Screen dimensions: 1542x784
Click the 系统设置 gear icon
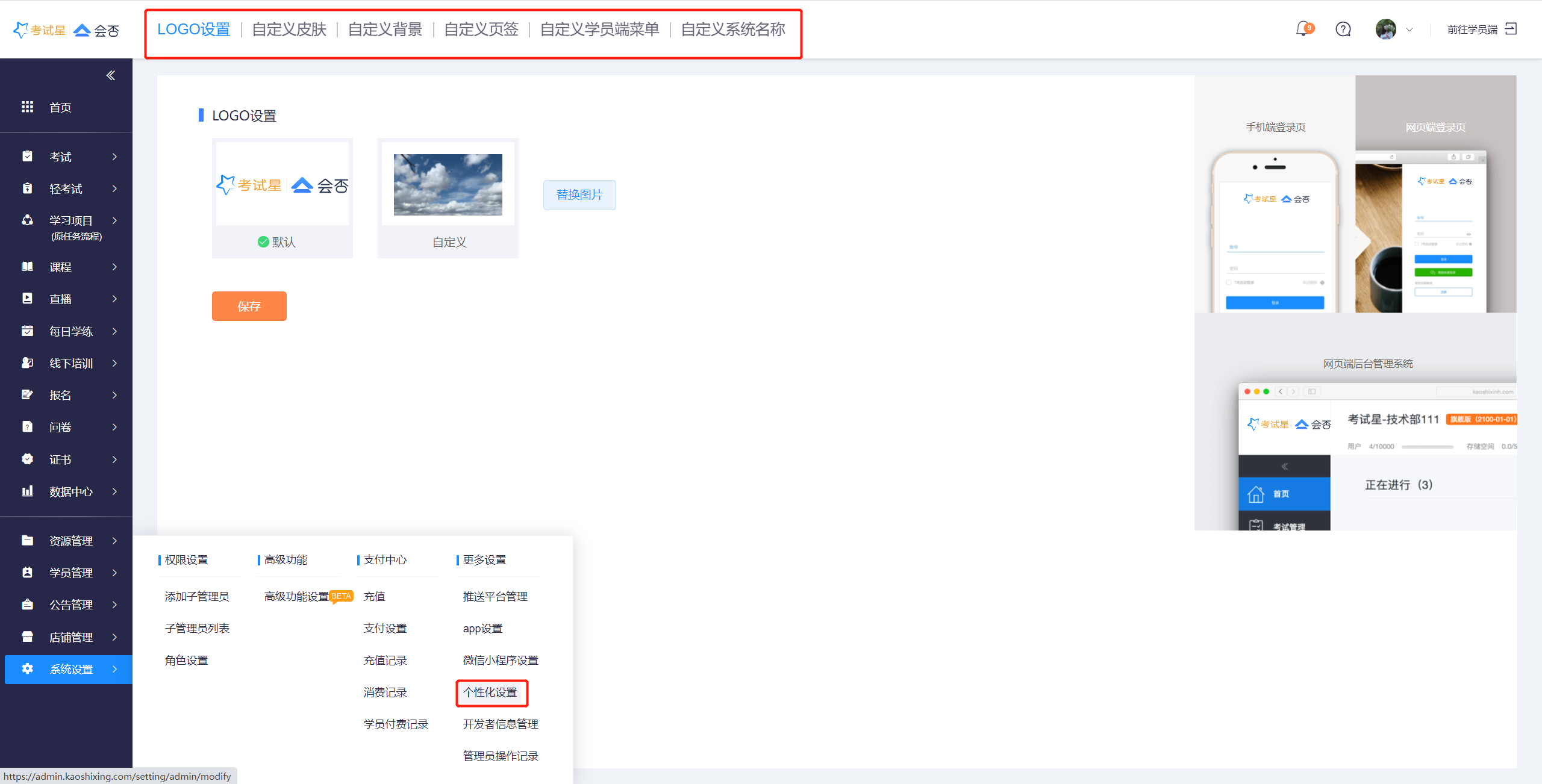[x=28, y=669]
